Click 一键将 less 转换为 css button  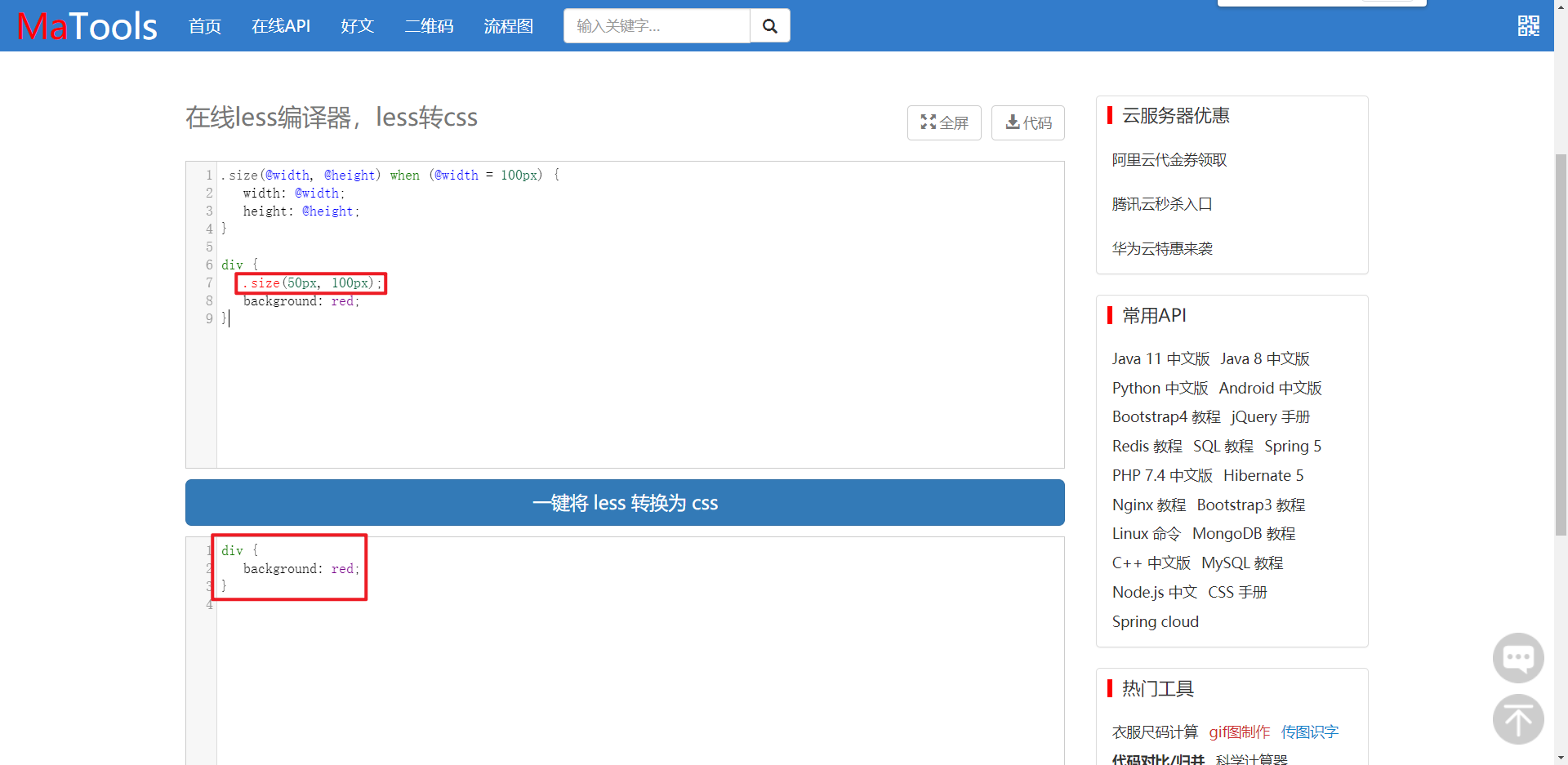click(x=625, y=502)
